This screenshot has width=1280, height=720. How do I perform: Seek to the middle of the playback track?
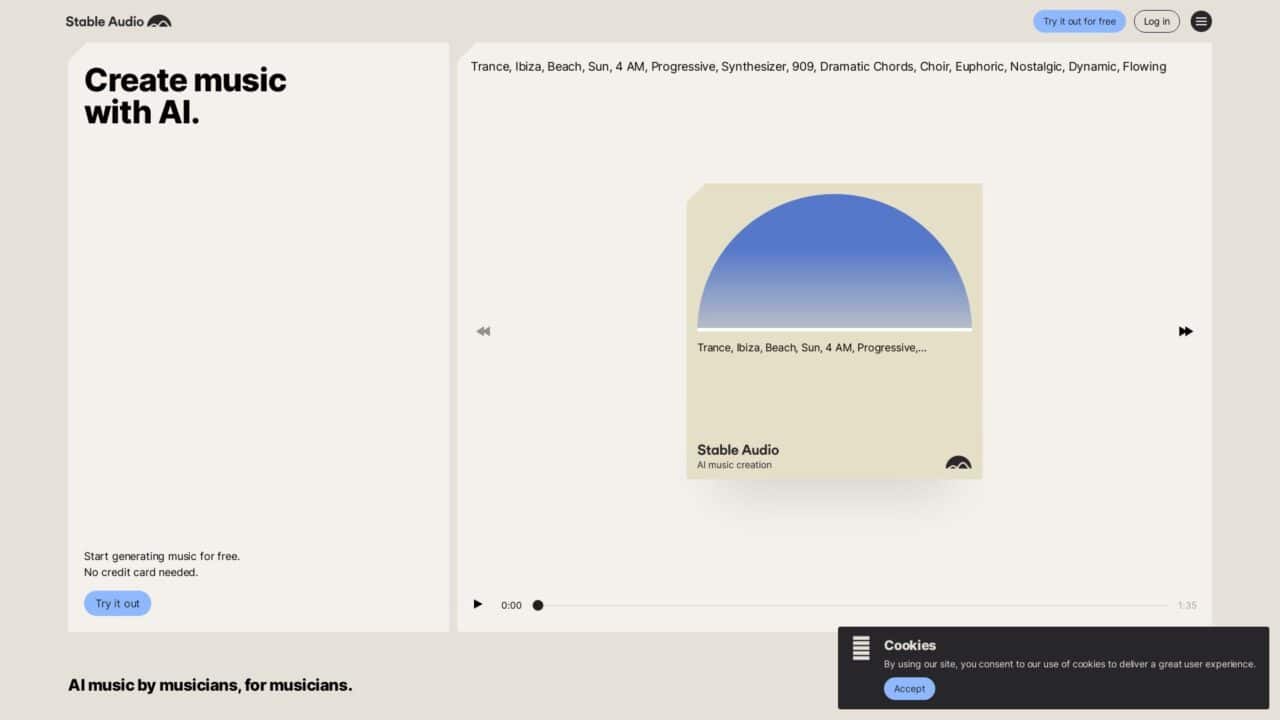coord(852,605)
